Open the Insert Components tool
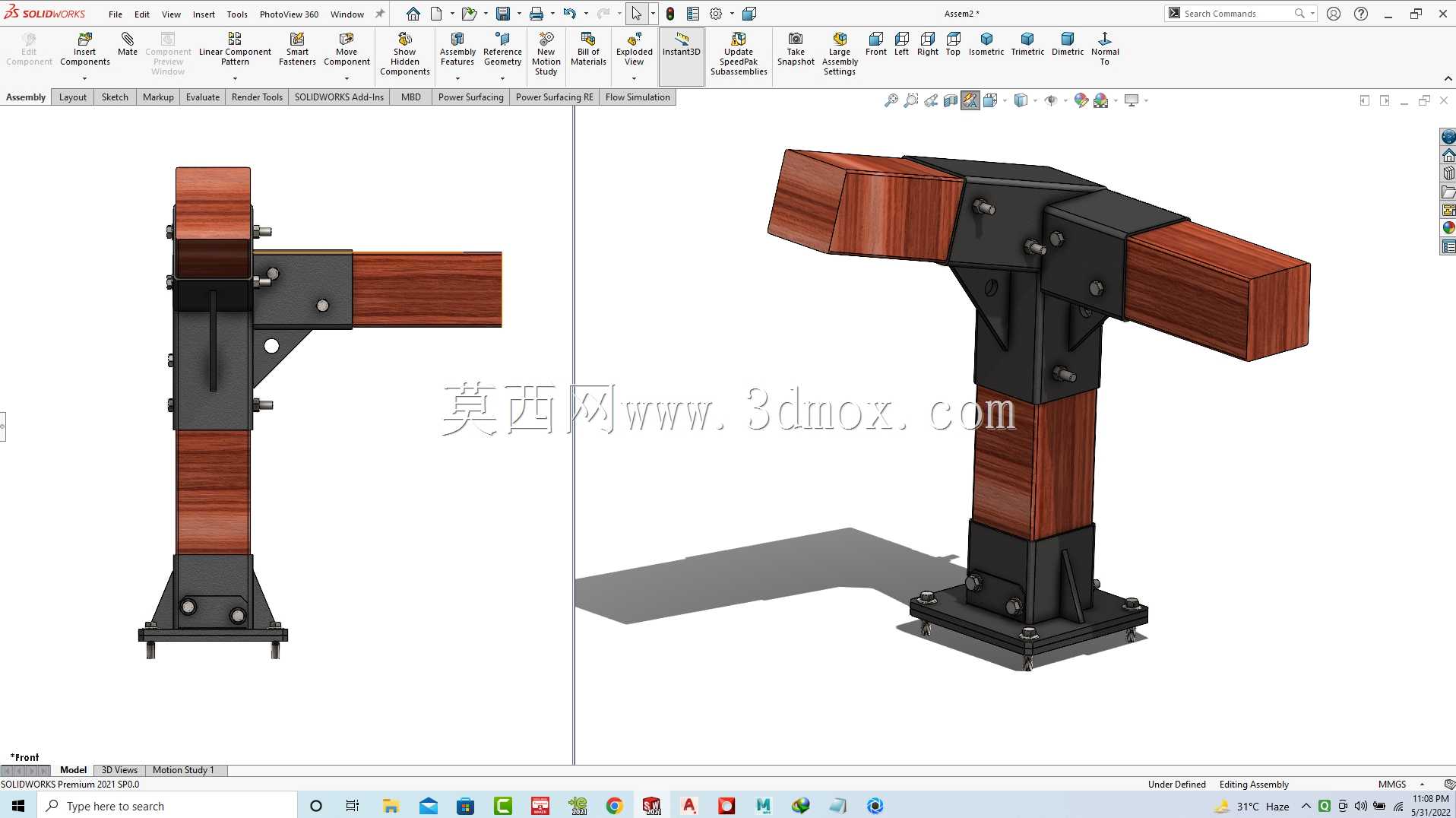 point(84,49)
